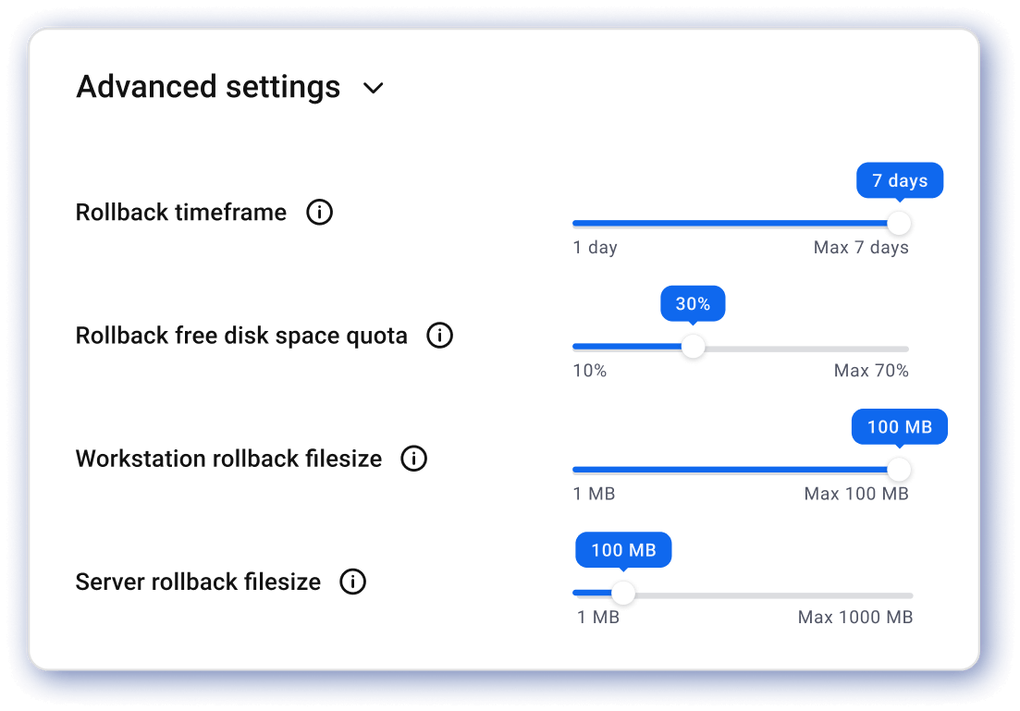Show info for Rollback free disk space quota
Screen dimensions: 1020x711
click(440, 336)
